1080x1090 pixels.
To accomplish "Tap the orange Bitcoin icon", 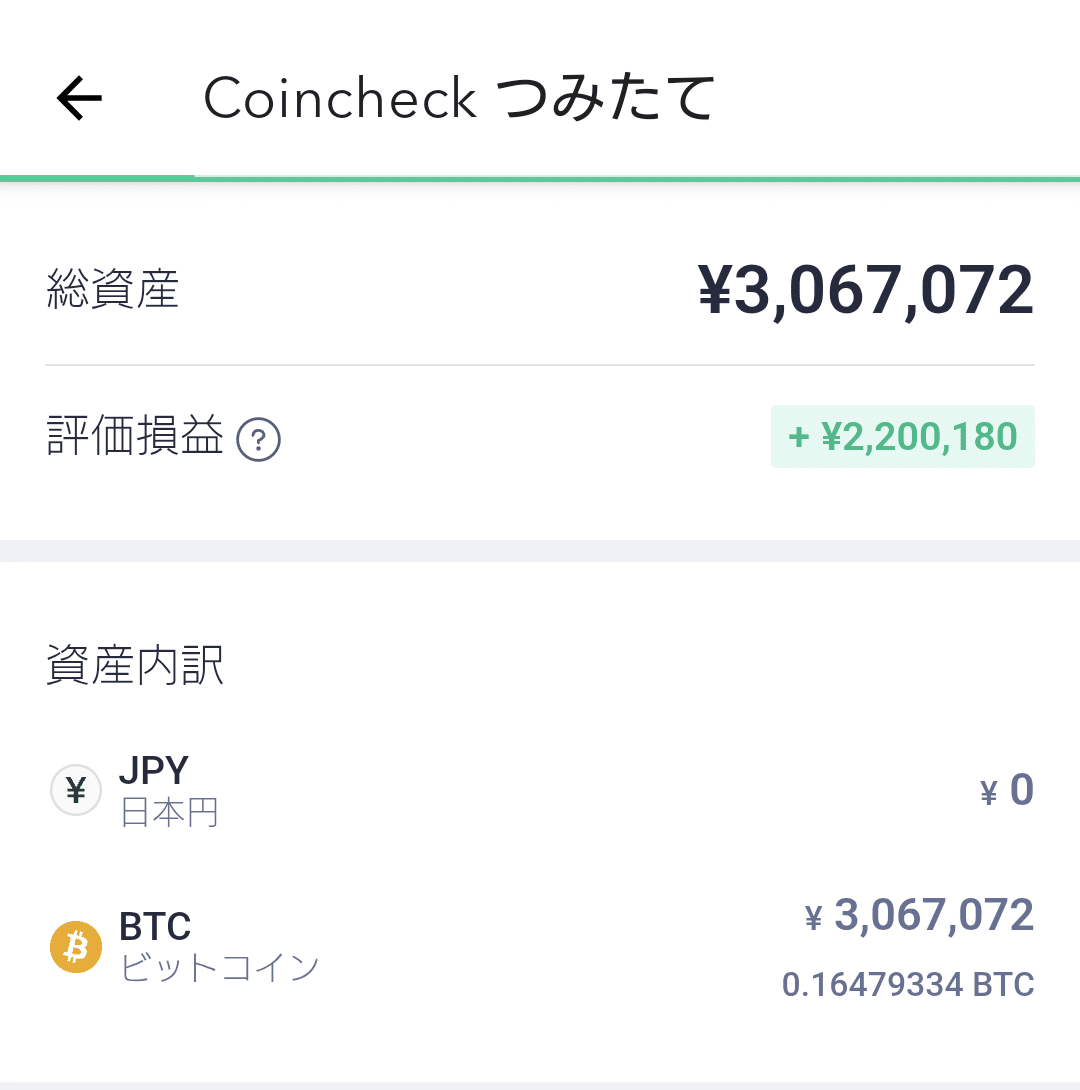I will click(76, 946).
